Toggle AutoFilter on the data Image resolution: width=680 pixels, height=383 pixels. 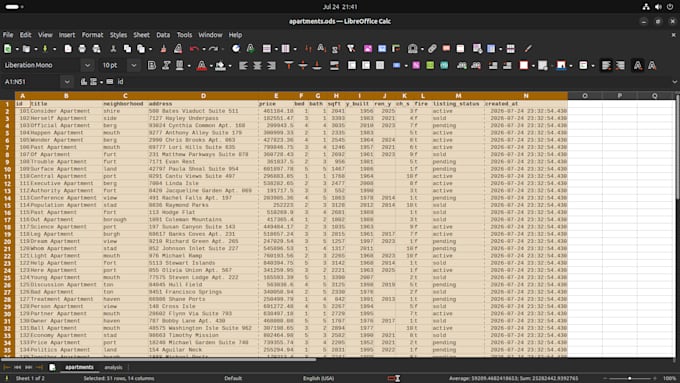pyautogui.click(x=351, y=49)
